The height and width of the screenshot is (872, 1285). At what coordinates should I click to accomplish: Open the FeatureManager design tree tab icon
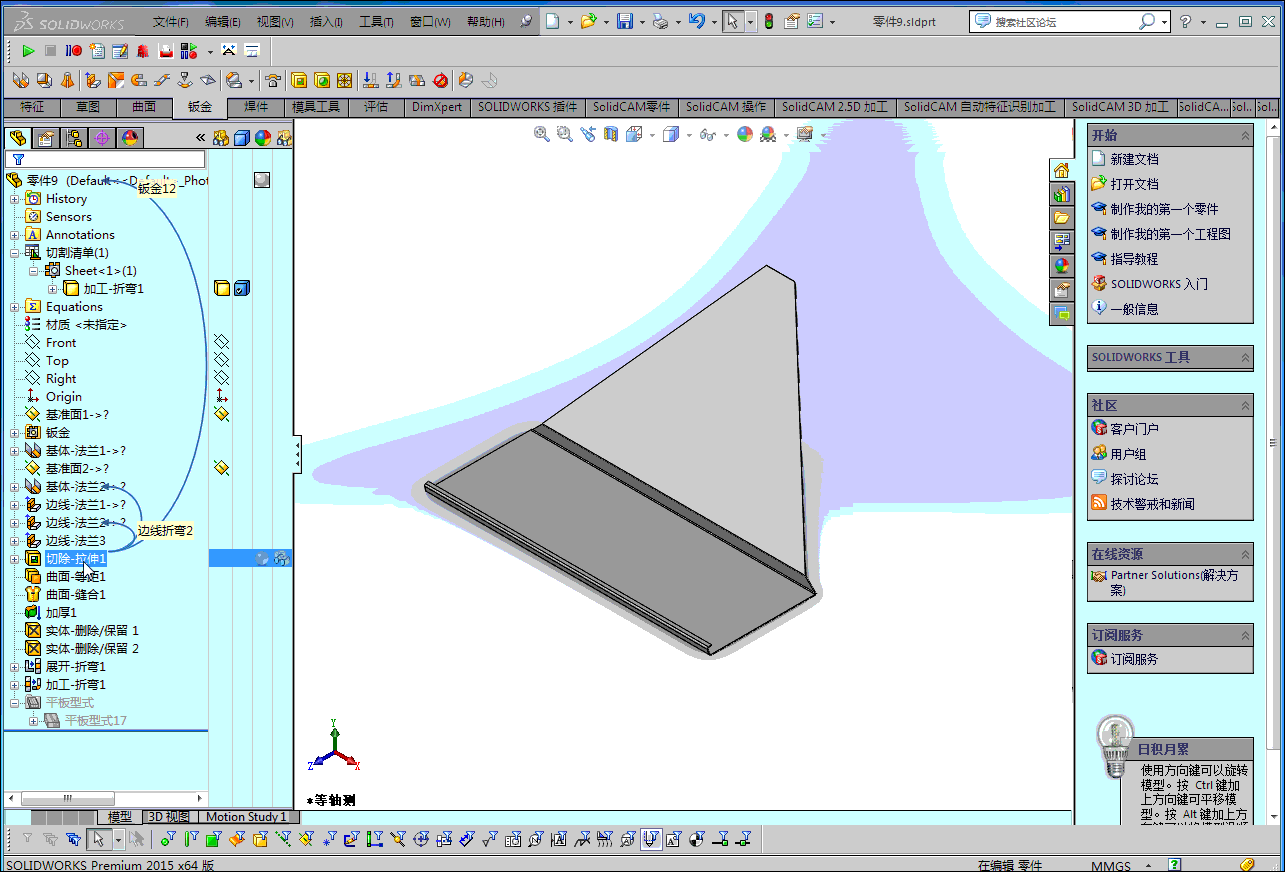17,138
